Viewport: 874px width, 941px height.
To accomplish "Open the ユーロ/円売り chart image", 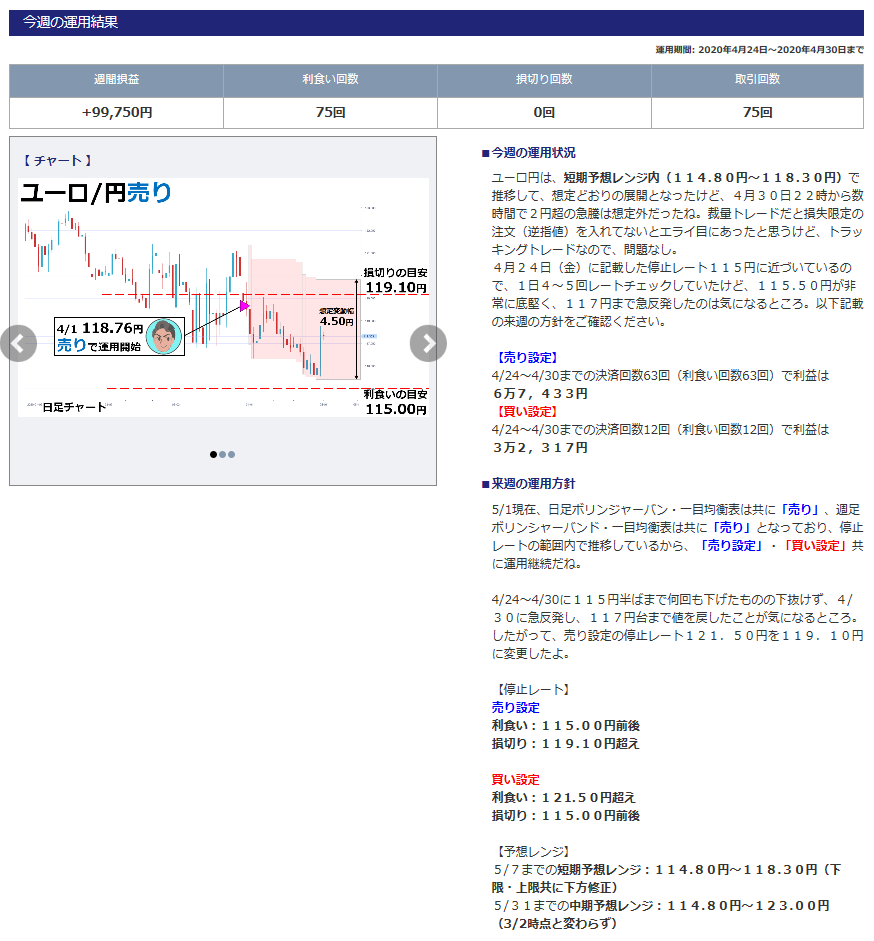I will (x=223, y=297).
